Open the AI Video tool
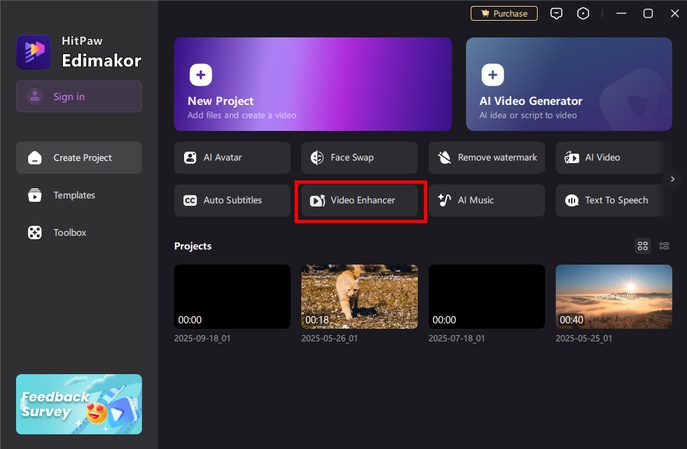Screen dimensions: 687x449 click(613, 158)
